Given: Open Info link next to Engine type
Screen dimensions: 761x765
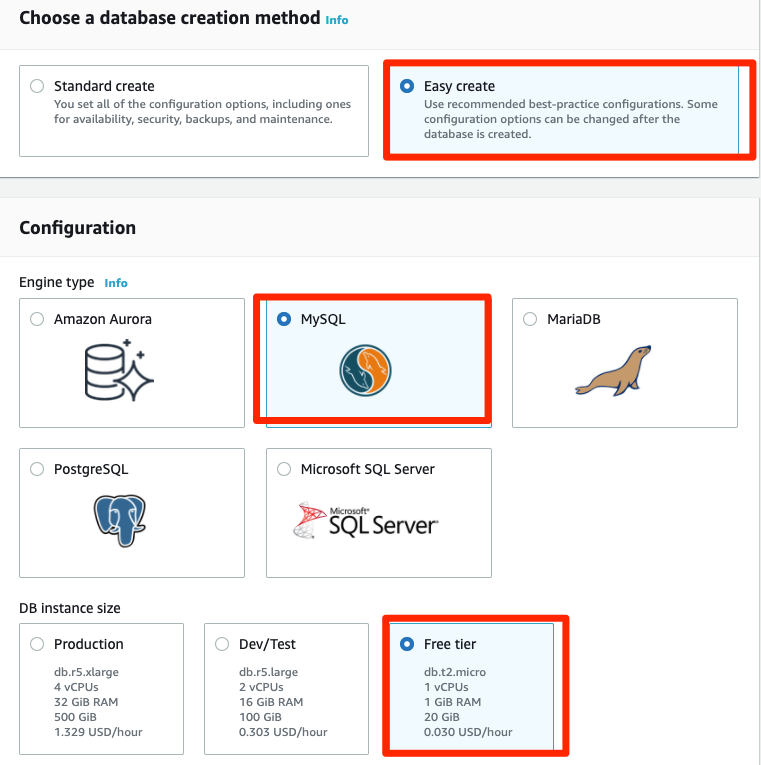Looking at the screenshot, I should pos(116,283).
